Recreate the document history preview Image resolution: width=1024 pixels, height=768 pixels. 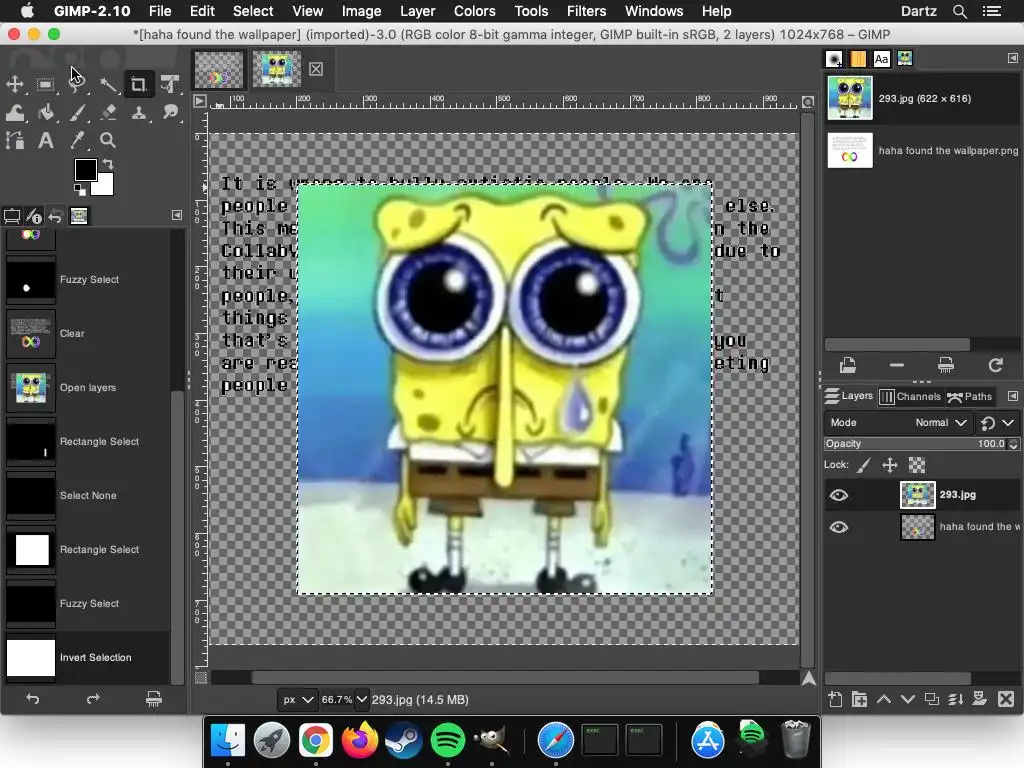pyautogui.click(x=995, y=365)
